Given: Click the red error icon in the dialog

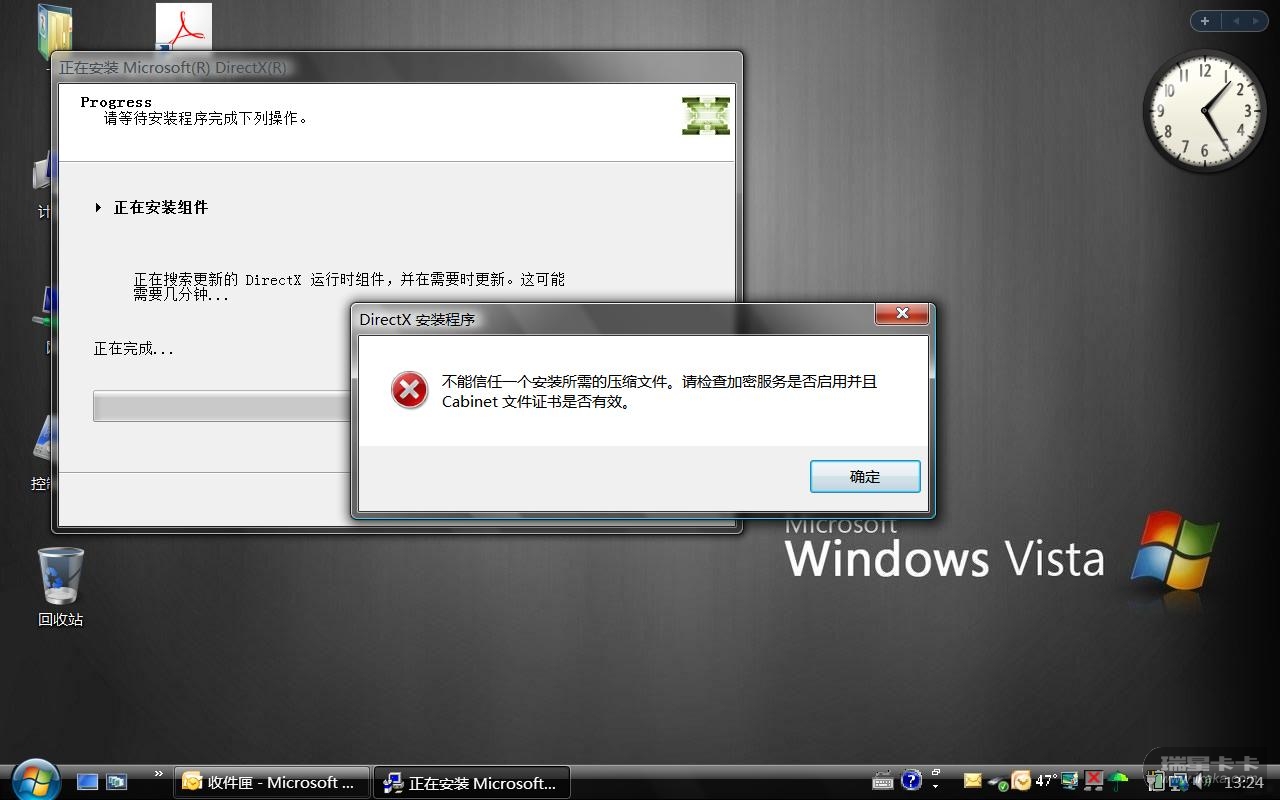Looking at the screenshot, I should (x=409, y=390).
